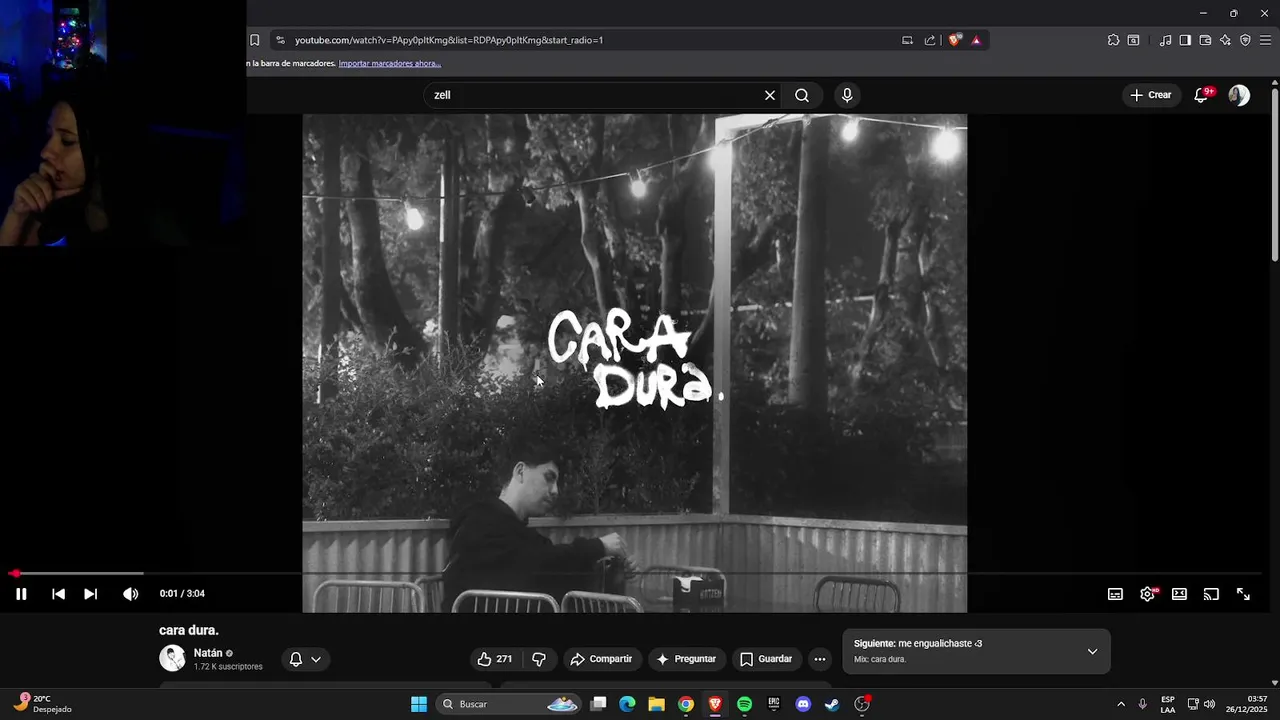Viewport: 1280px width, 720px height.
Task: Open YouTube notifications bell
Action: point(1202,95)
